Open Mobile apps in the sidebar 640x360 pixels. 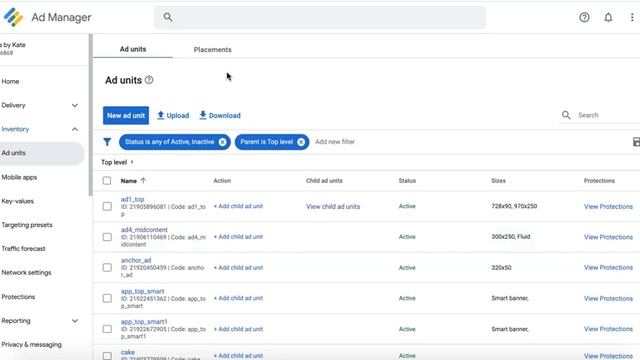19,177
